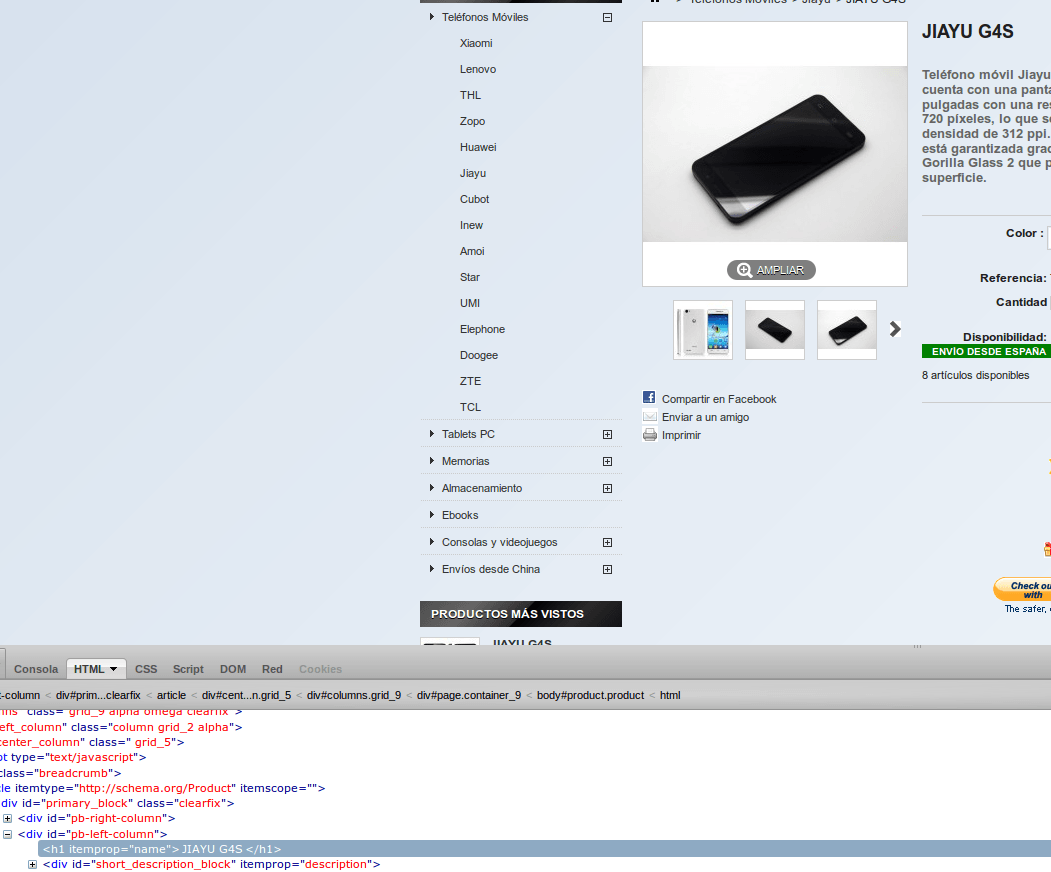Select the highlighted h1 itemprop name node
The width and height of the screenshot is (1051, 872).
[x=544, y=849]
